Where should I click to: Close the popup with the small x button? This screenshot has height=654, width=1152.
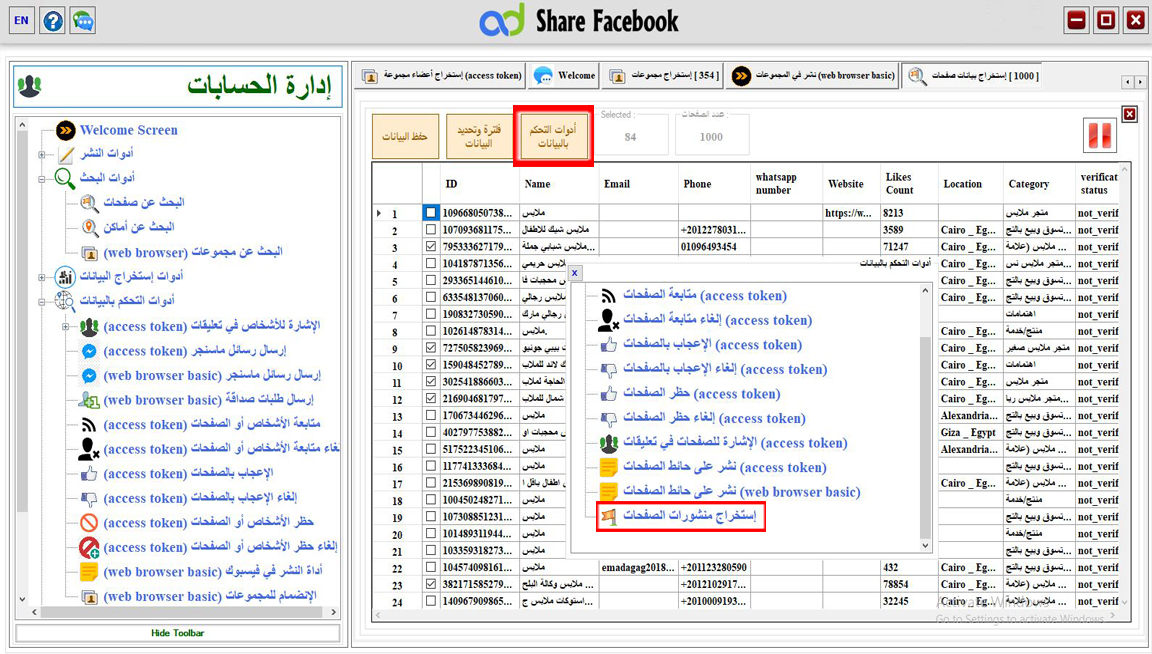tap(575, 273)
